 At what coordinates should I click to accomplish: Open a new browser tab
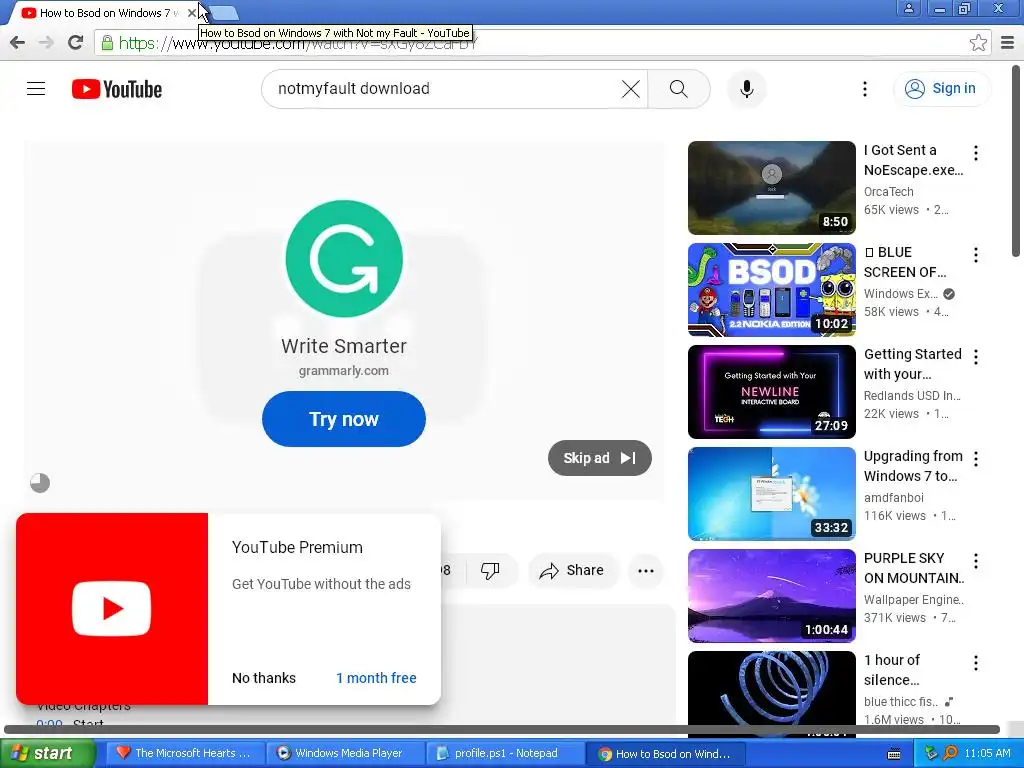224,12
